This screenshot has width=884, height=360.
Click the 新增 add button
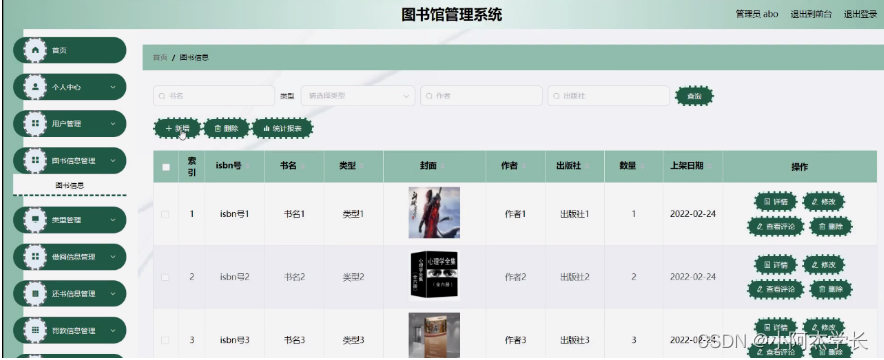pos(177,128)
